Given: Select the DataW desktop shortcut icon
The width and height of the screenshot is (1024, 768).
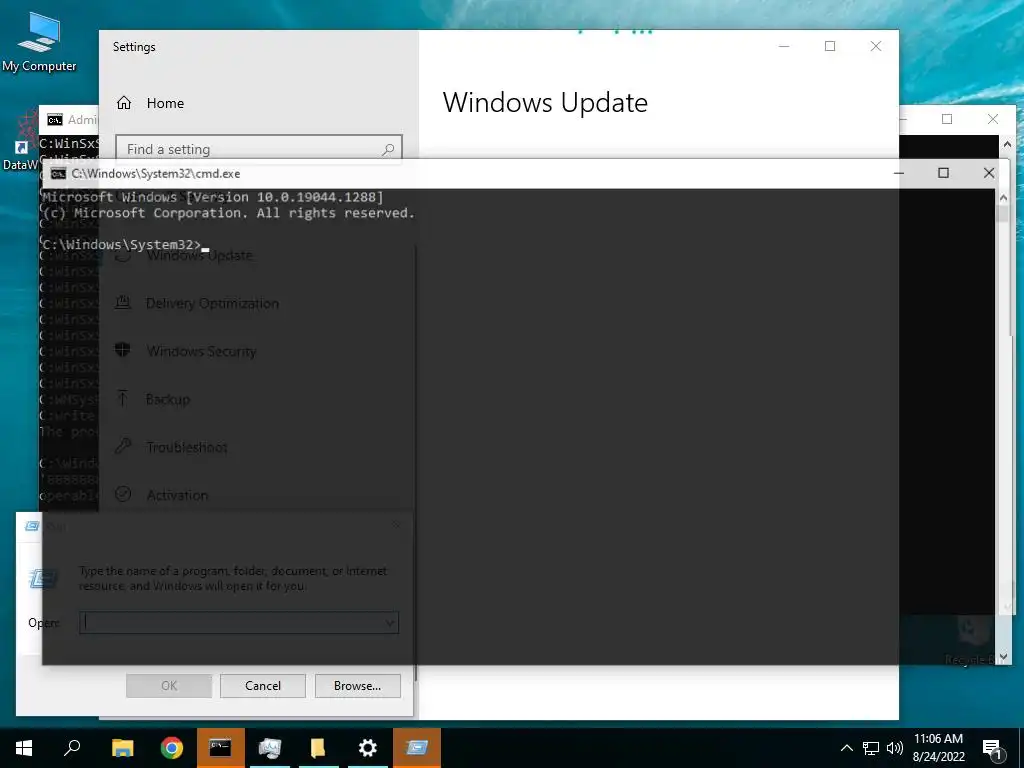Looking at the screenshot, I should click(x=20, y=141).
